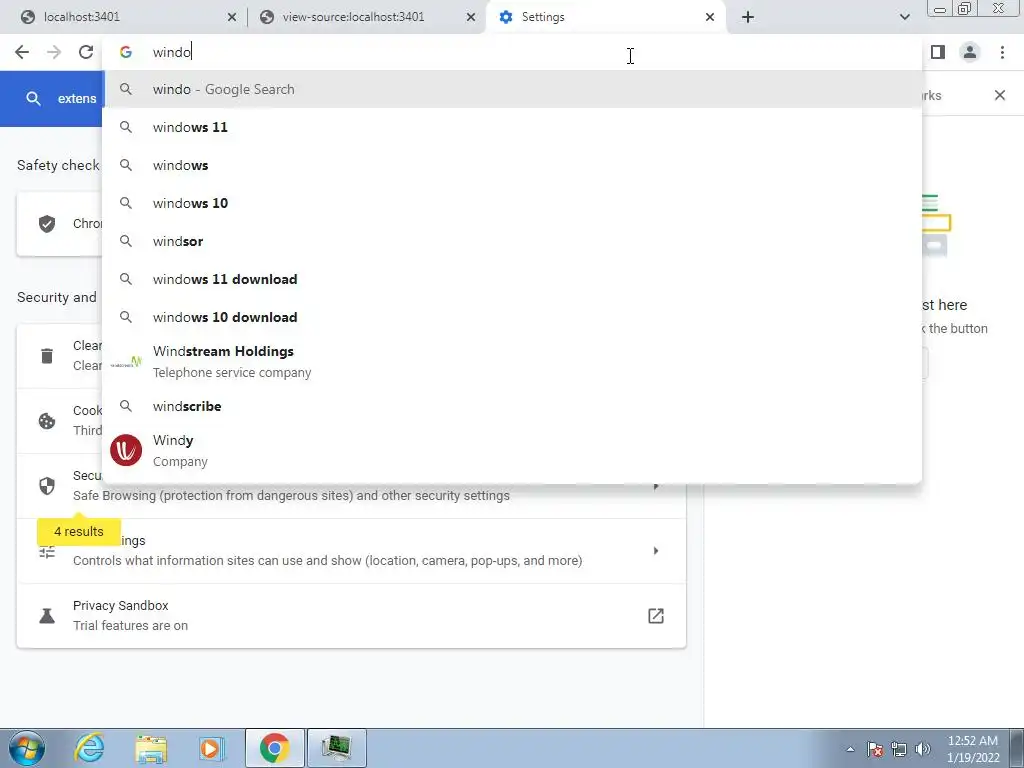Select 'windows 10 download' suggestion
1024x768 pixels.
point(512,317)
